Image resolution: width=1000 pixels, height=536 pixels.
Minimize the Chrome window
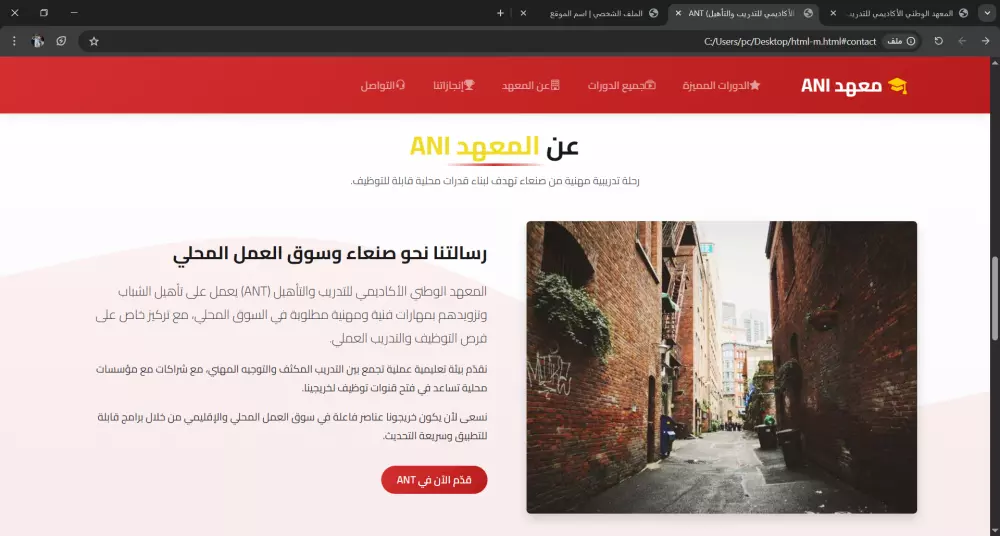coord(74,13)
